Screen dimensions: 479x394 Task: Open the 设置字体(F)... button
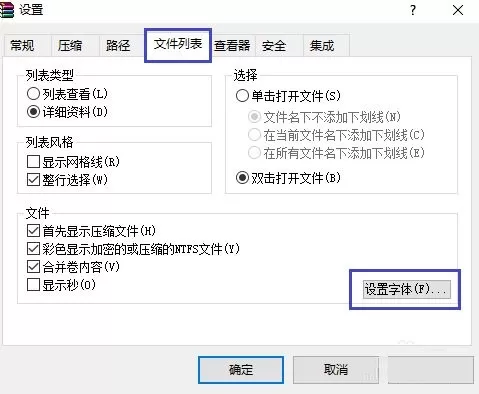(x=407, y=289)
